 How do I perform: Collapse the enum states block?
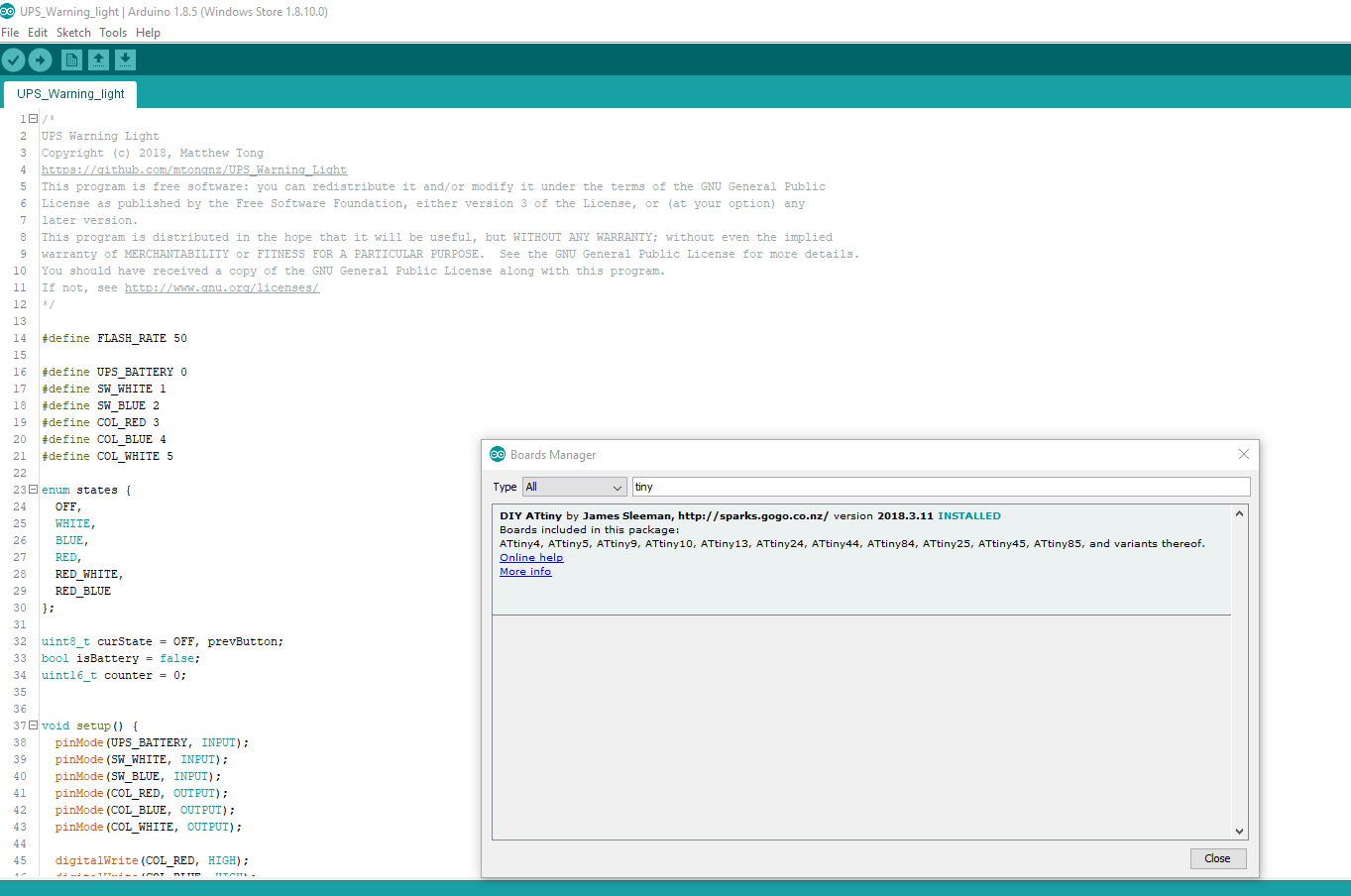point(33,489)
